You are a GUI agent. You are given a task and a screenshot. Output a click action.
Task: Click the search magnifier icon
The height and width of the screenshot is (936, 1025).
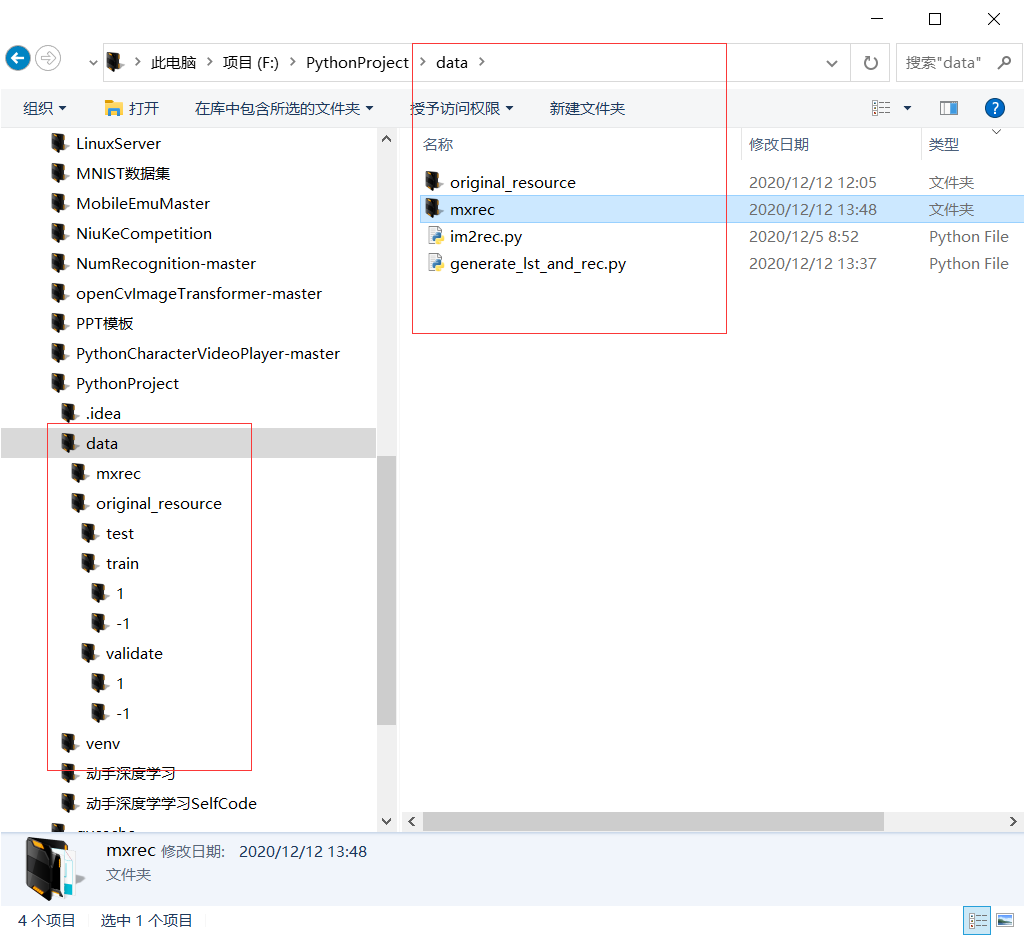(1003, 62)
